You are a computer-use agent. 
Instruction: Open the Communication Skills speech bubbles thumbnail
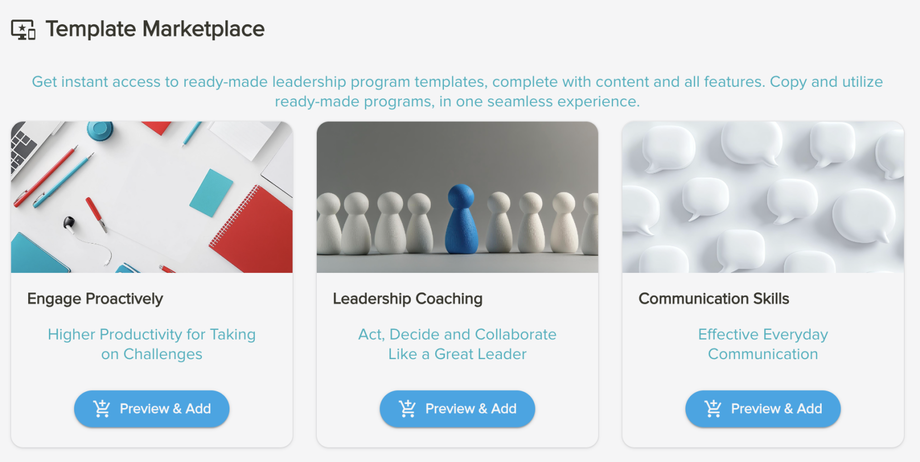[763, 197]
